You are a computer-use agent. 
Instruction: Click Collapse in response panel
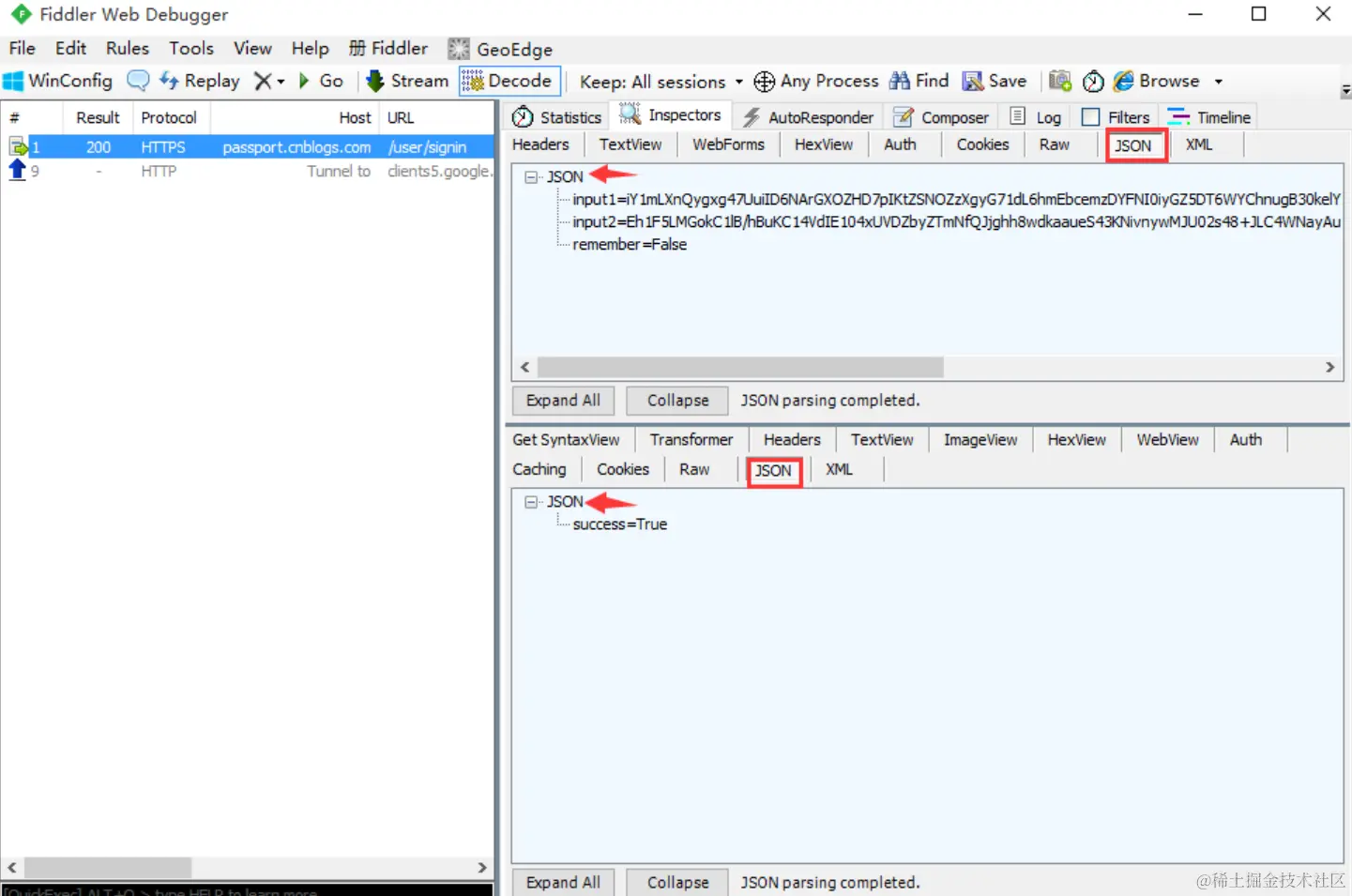(x=677, y=883)
